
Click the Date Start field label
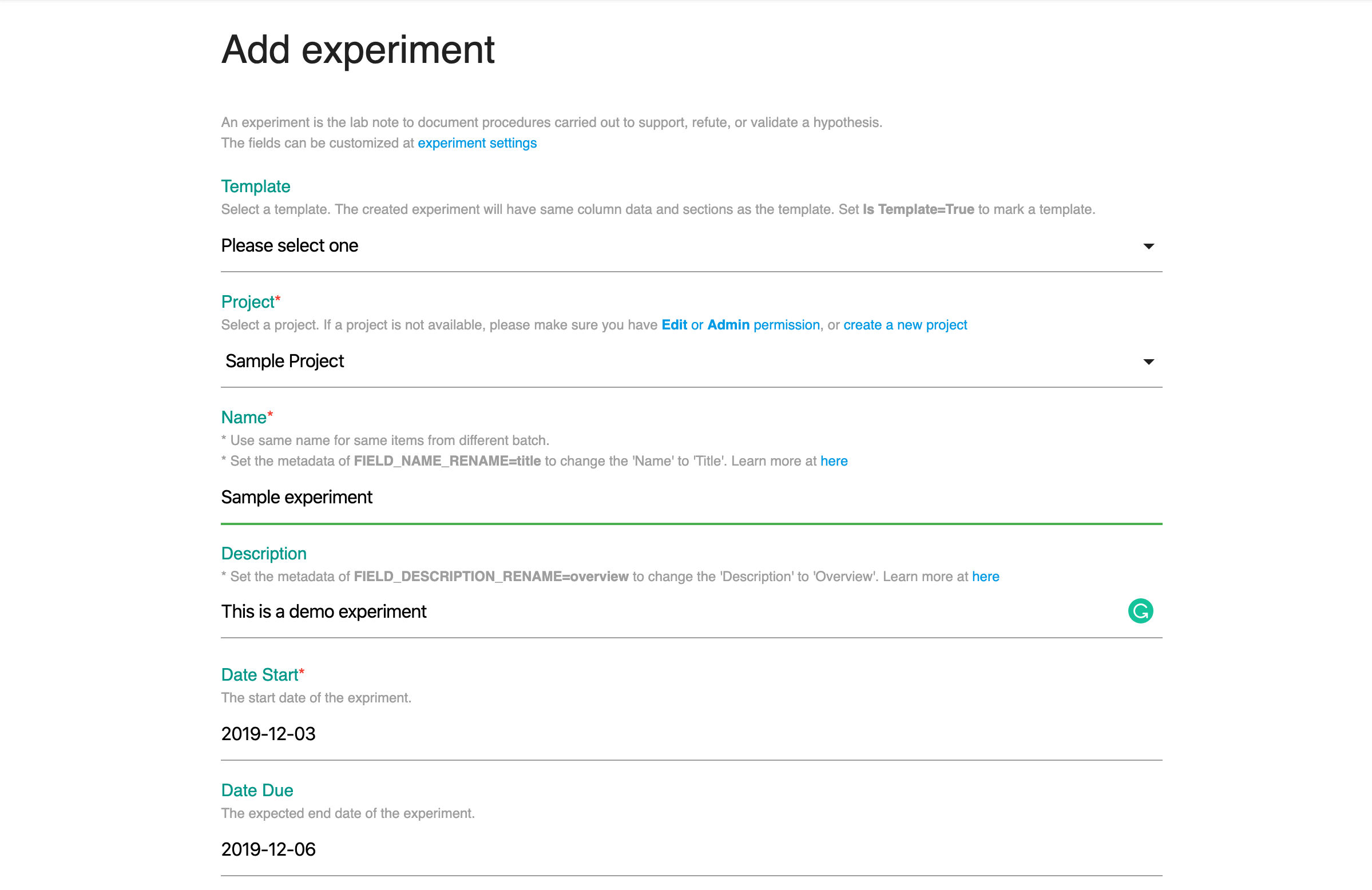(x=259, y=674)
